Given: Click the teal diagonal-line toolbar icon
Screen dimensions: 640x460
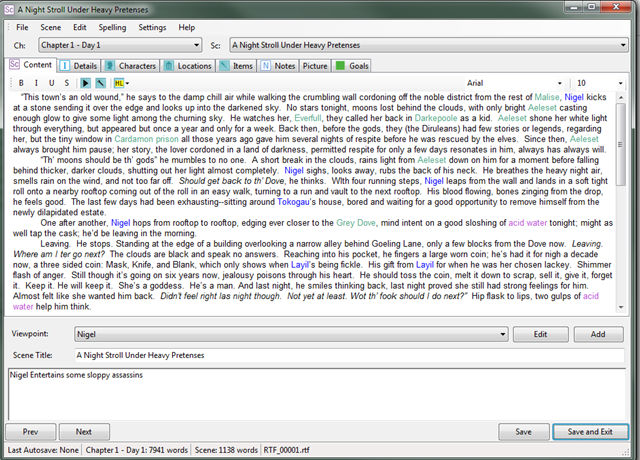Looking at the screenshot, I should point(100,83).
